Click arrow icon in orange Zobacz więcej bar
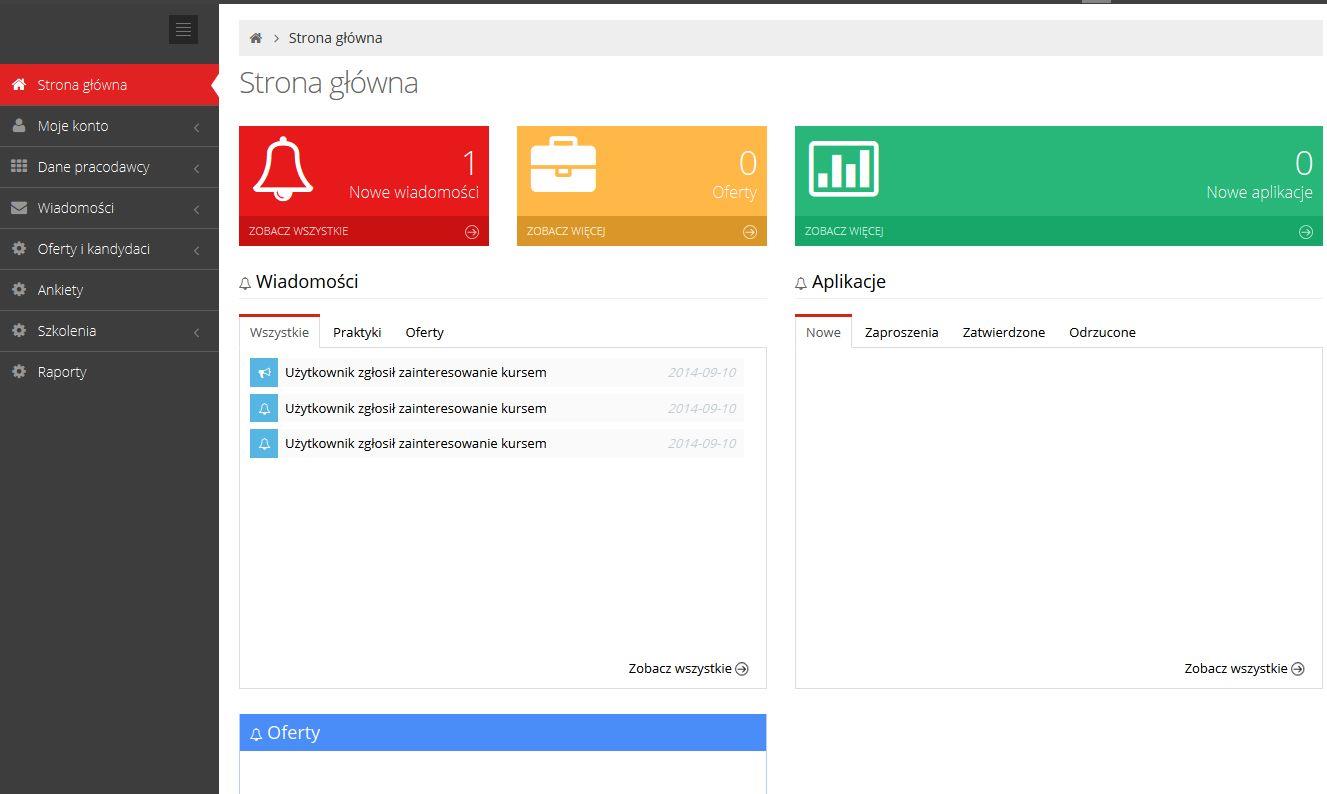This screenshot has height=794, width=1327. (750, 232)
